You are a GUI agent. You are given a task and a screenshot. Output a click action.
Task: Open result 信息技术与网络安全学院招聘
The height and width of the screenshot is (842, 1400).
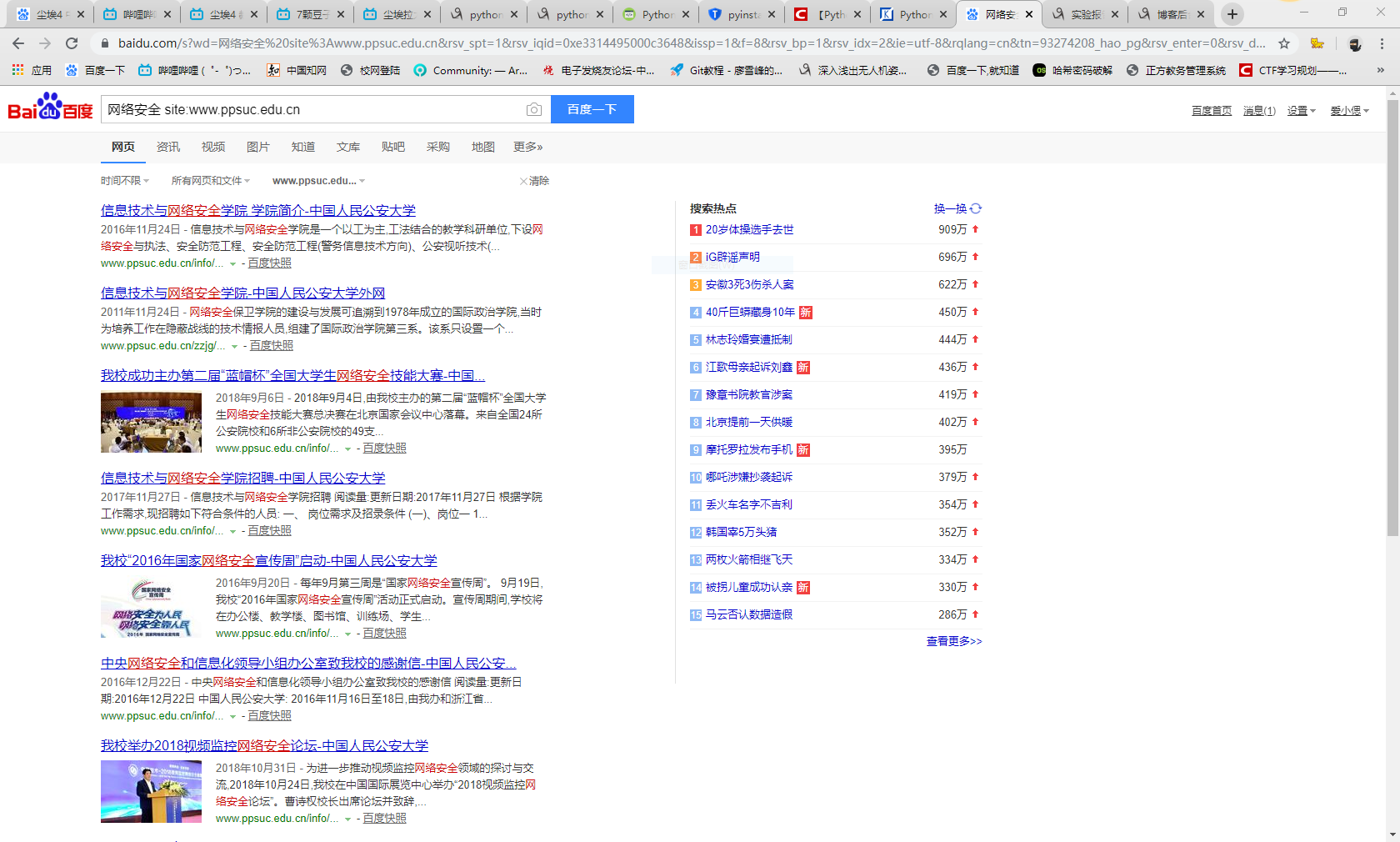[243, 479]
